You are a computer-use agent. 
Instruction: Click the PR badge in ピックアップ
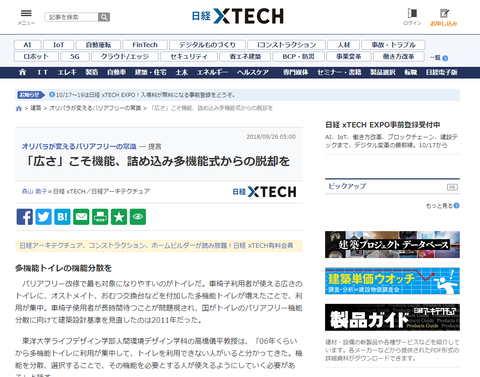[452, 187]
